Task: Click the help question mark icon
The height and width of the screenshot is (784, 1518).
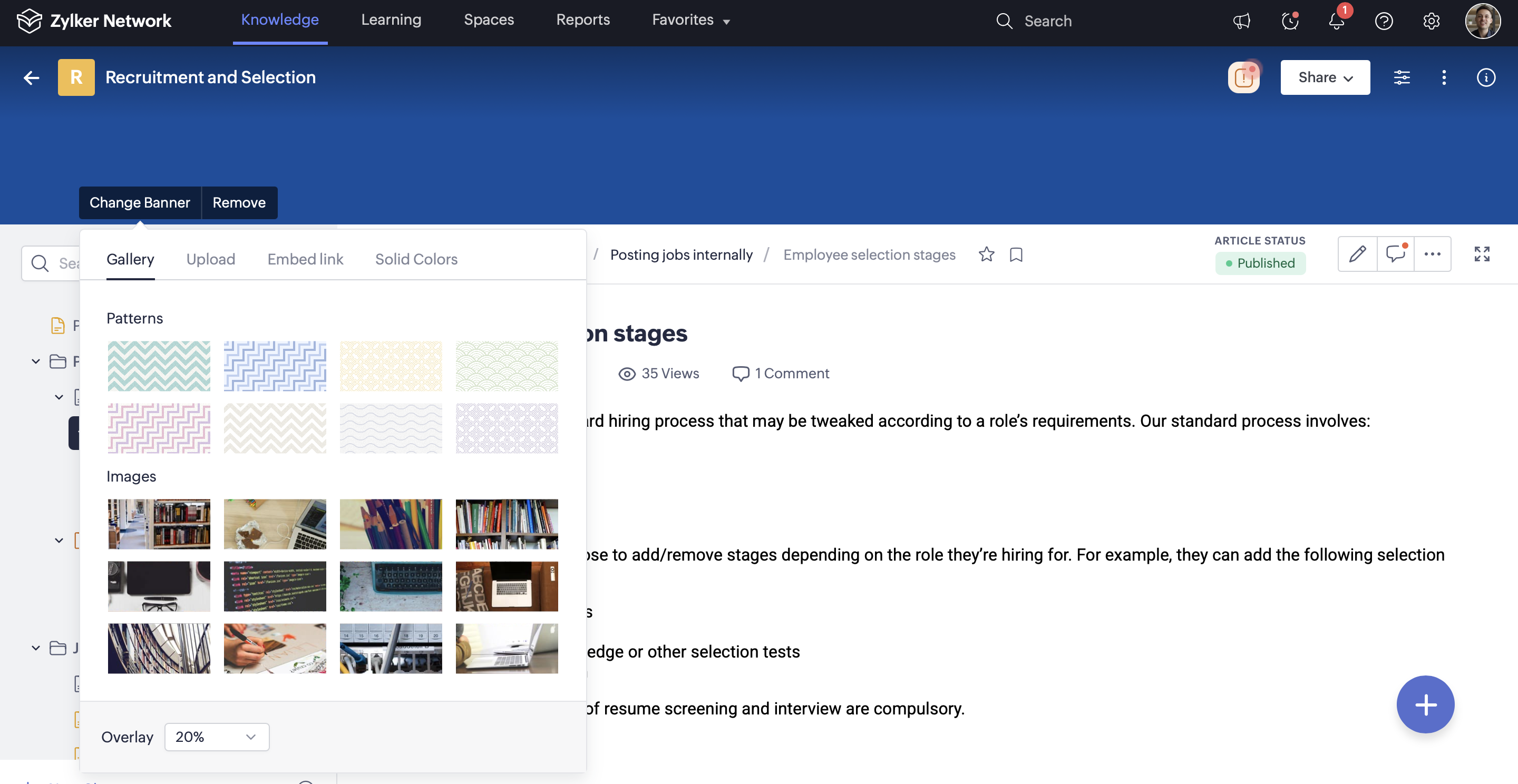Action: (x=1384, y=21)
